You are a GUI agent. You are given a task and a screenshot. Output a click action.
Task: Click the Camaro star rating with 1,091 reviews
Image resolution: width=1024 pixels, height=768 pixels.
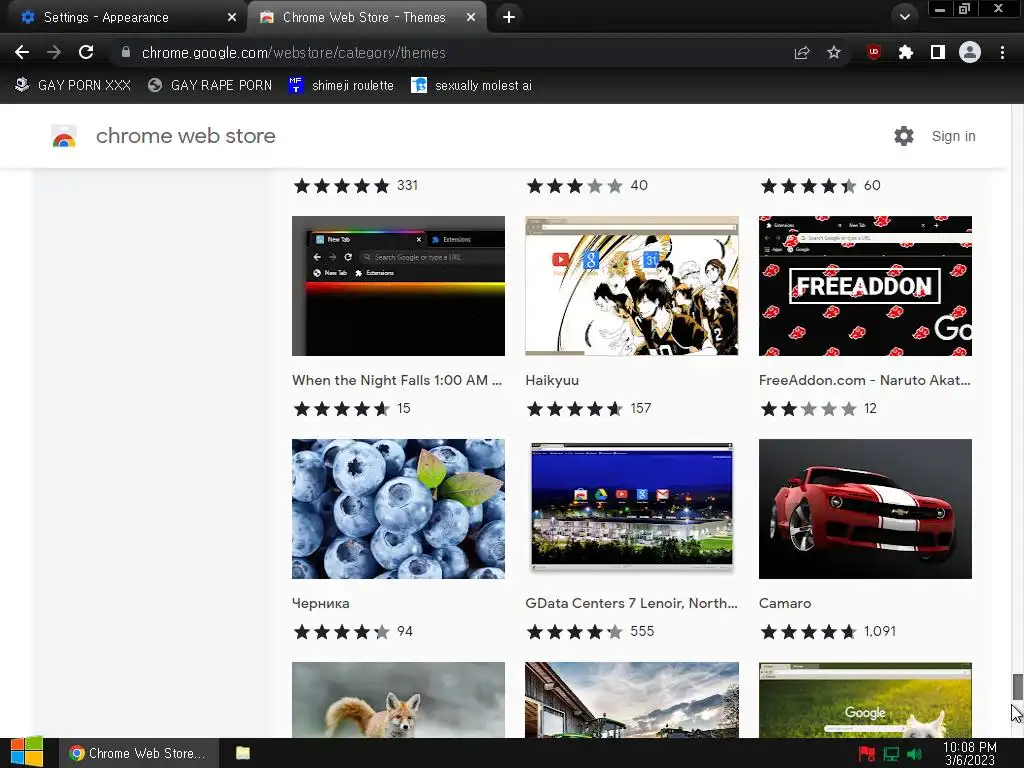[x=828, y=632]
